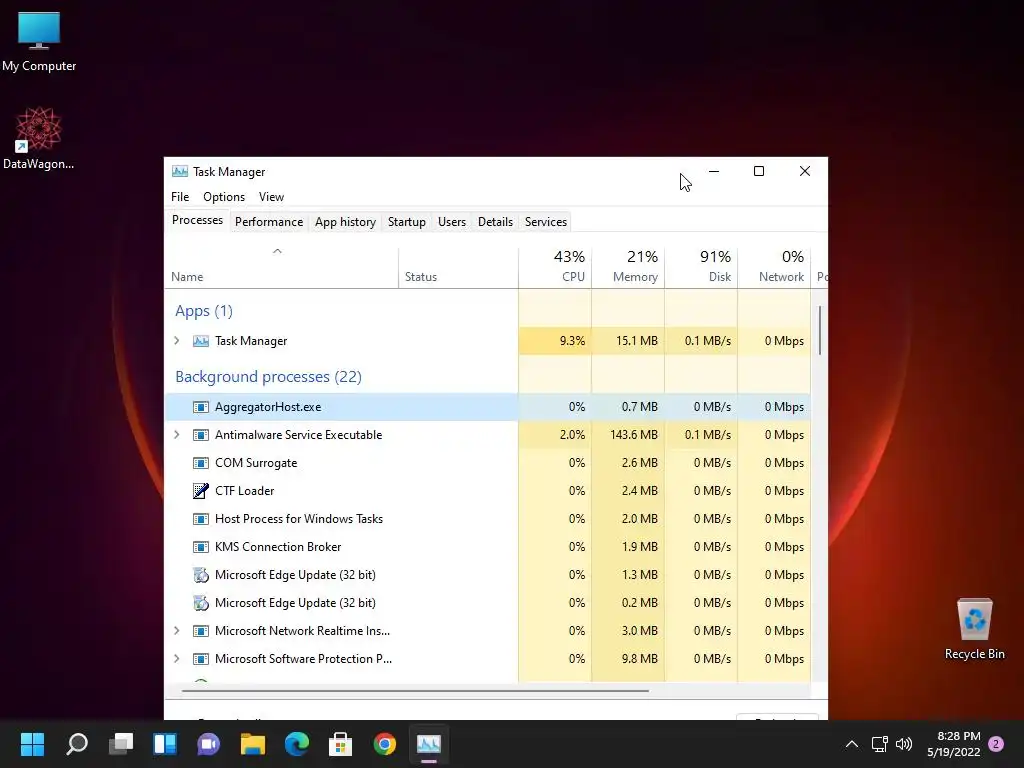Viewport: 1024px width, 768px height.
Task: Click the Microsoft Software Protection Platform icon
Action: click(x=200, y=659)
